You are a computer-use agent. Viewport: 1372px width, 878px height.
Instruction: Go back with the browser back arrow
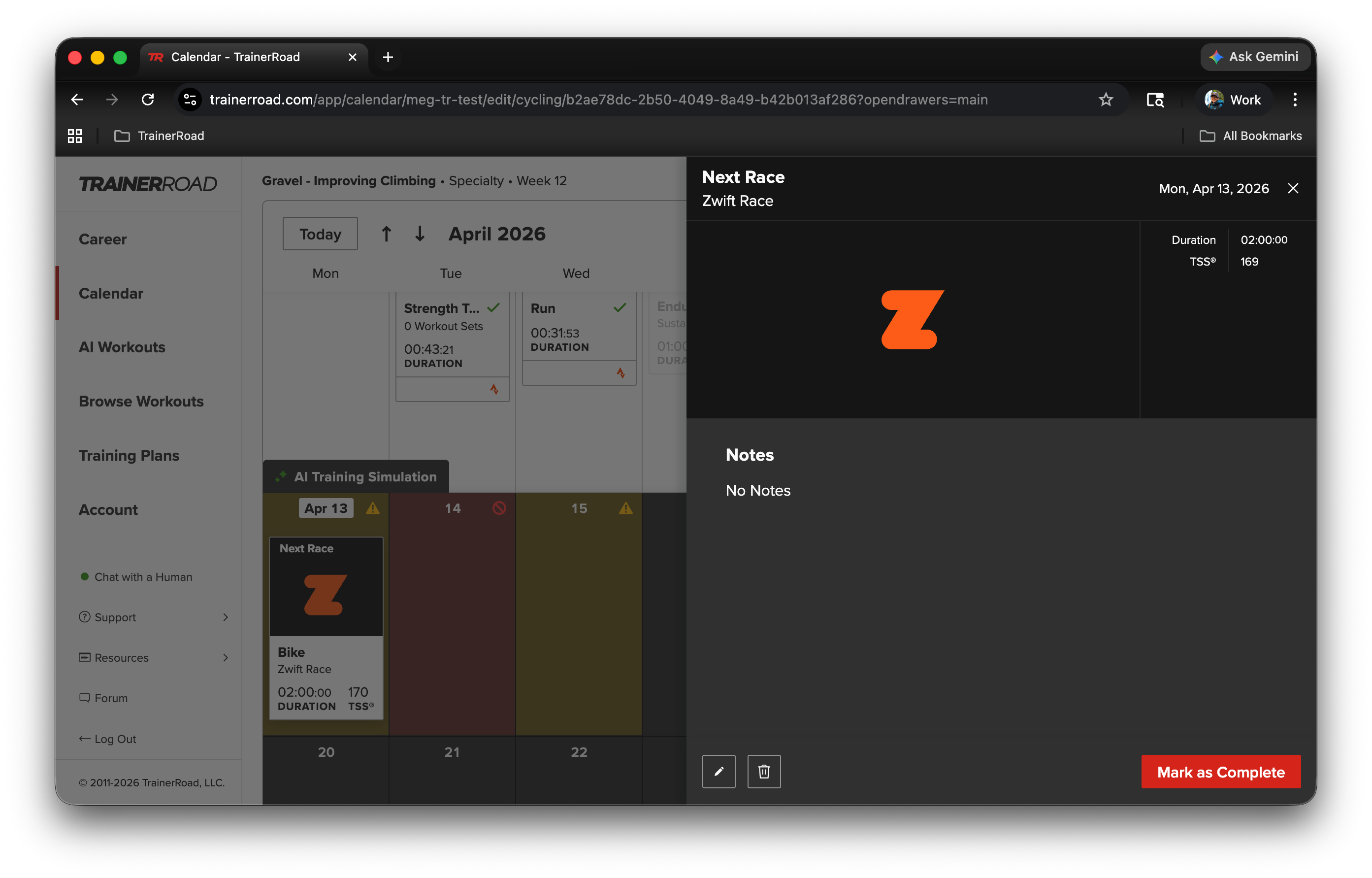point(77,100)
